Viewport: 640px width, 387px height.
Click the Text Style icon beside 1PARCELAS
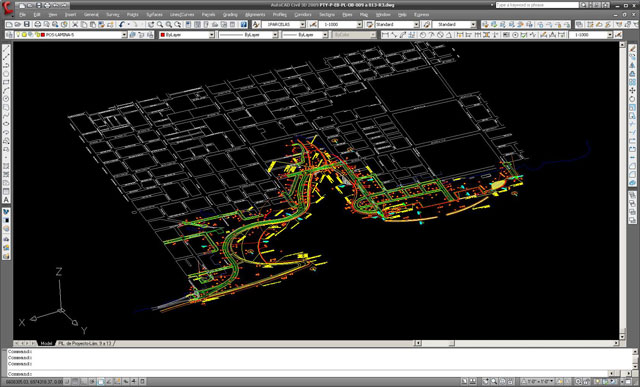coord(256,25)
